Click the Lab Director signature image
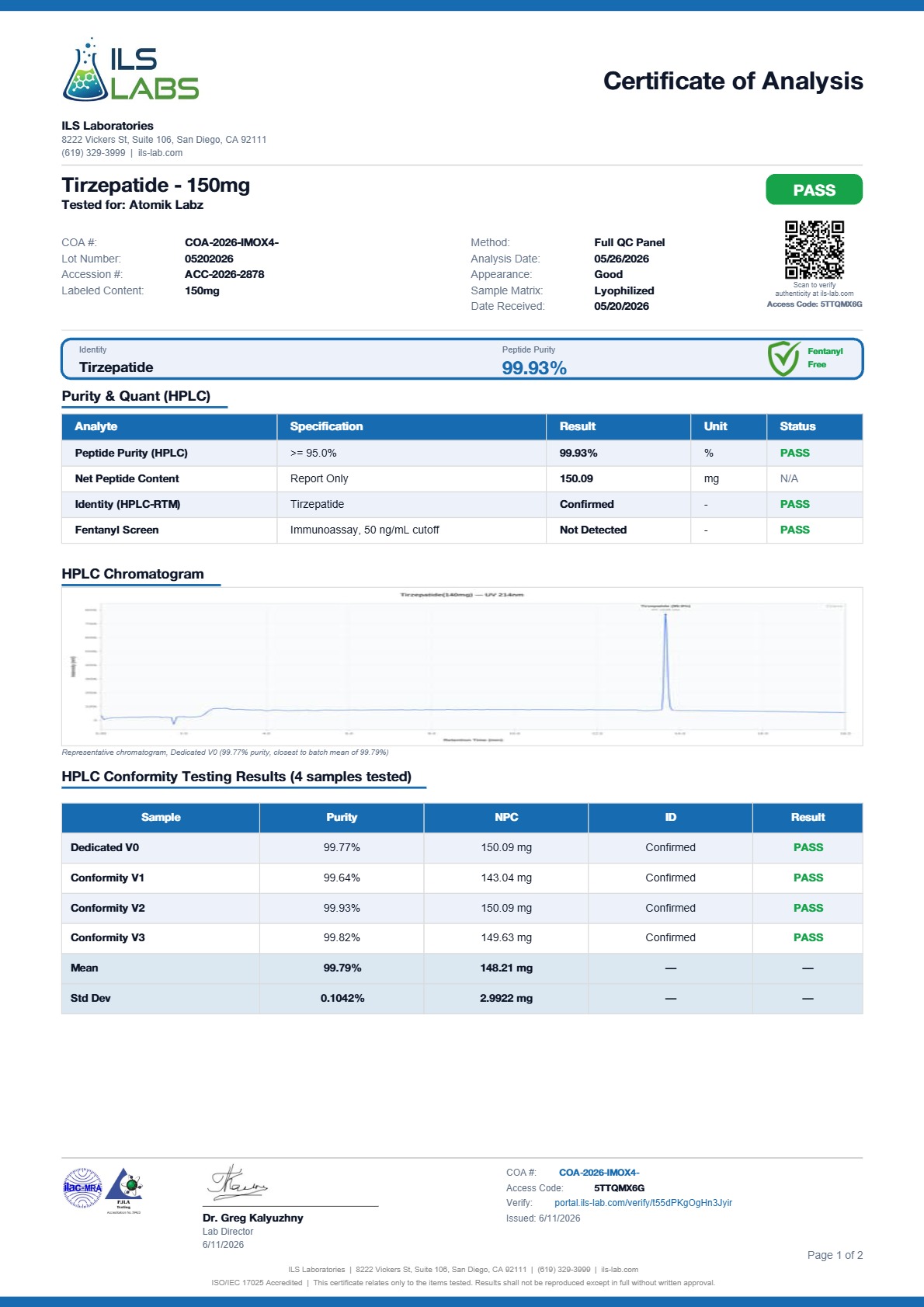Viewport: 924px width, 1307px height. pos(238,1183)
